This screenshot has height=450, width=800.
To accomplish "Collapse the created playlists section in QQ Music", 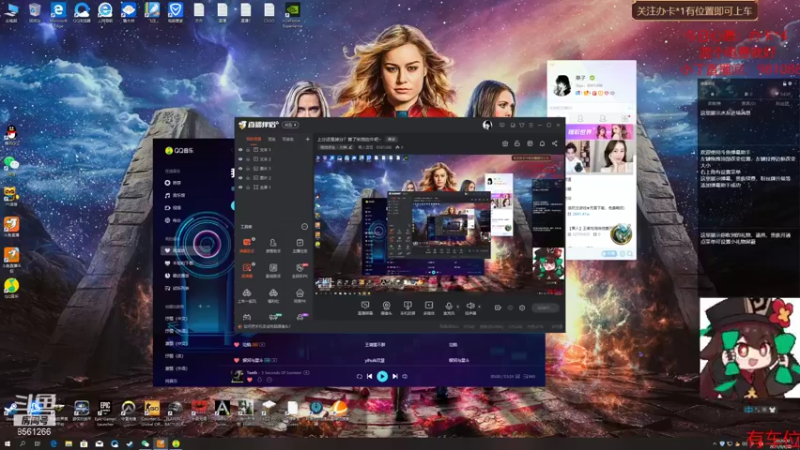I will point(208,306).
